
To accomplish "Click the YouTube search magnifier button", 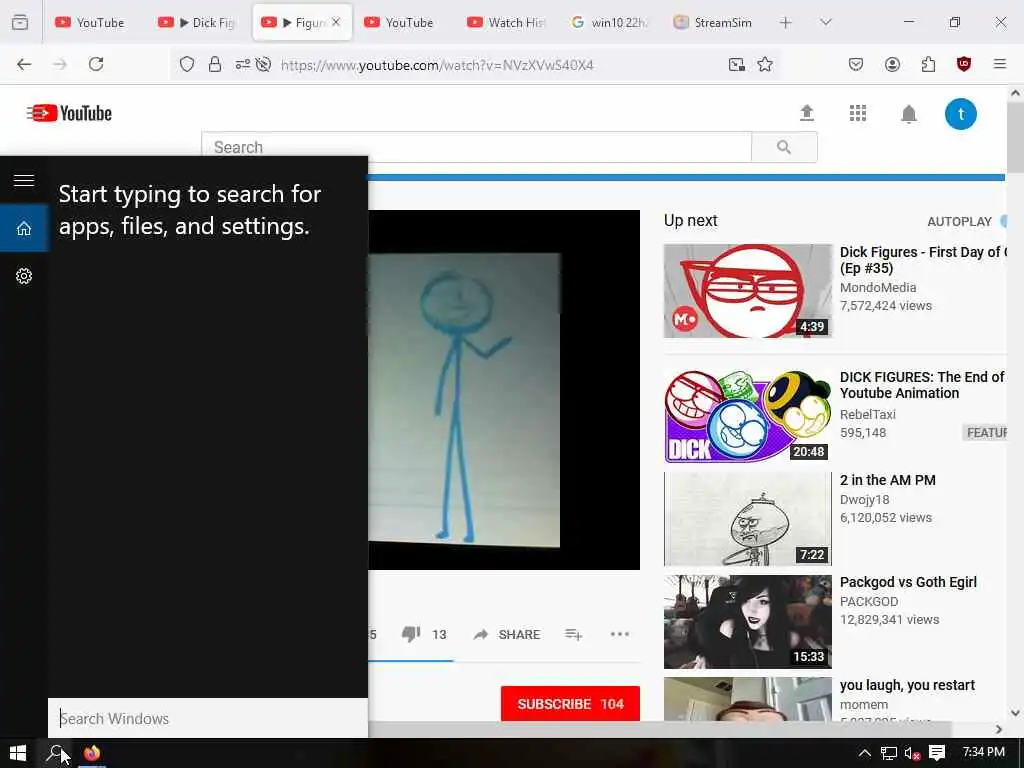I will point(784,147).
